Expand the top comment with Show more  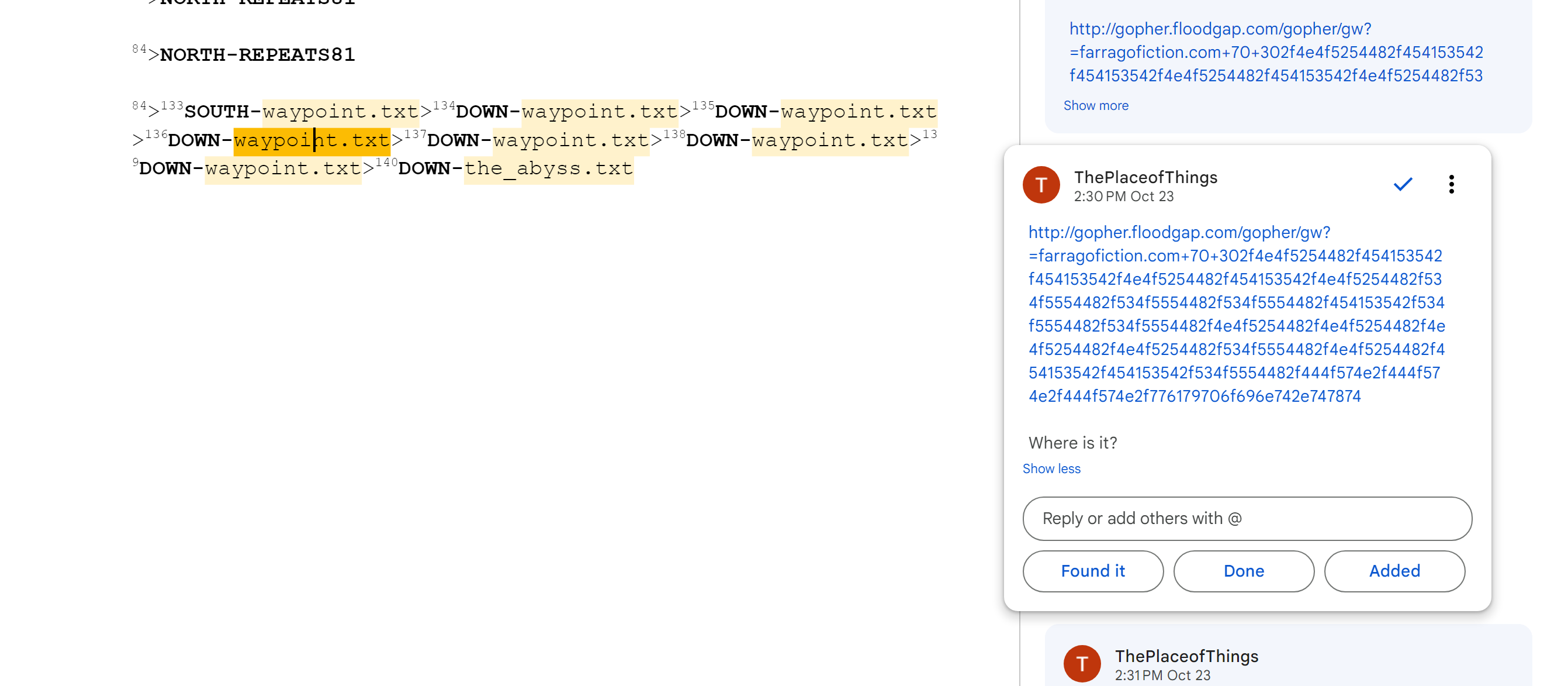click(1095, 105)
